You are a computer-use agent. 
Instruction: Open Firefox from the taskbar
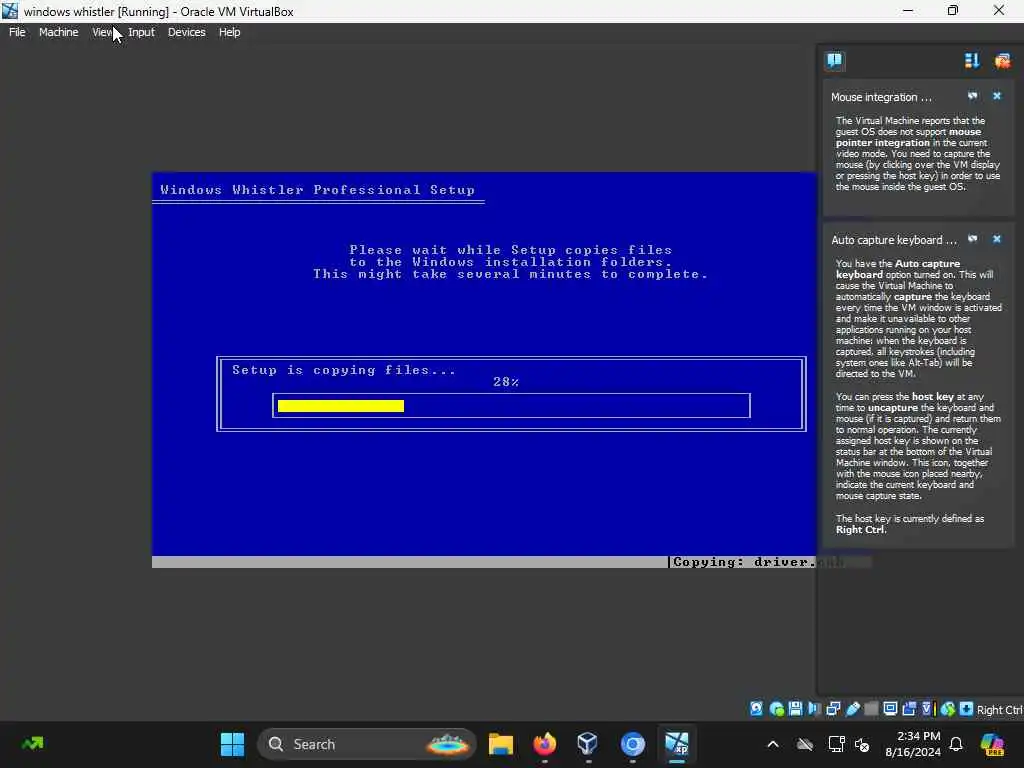[544, 744]
